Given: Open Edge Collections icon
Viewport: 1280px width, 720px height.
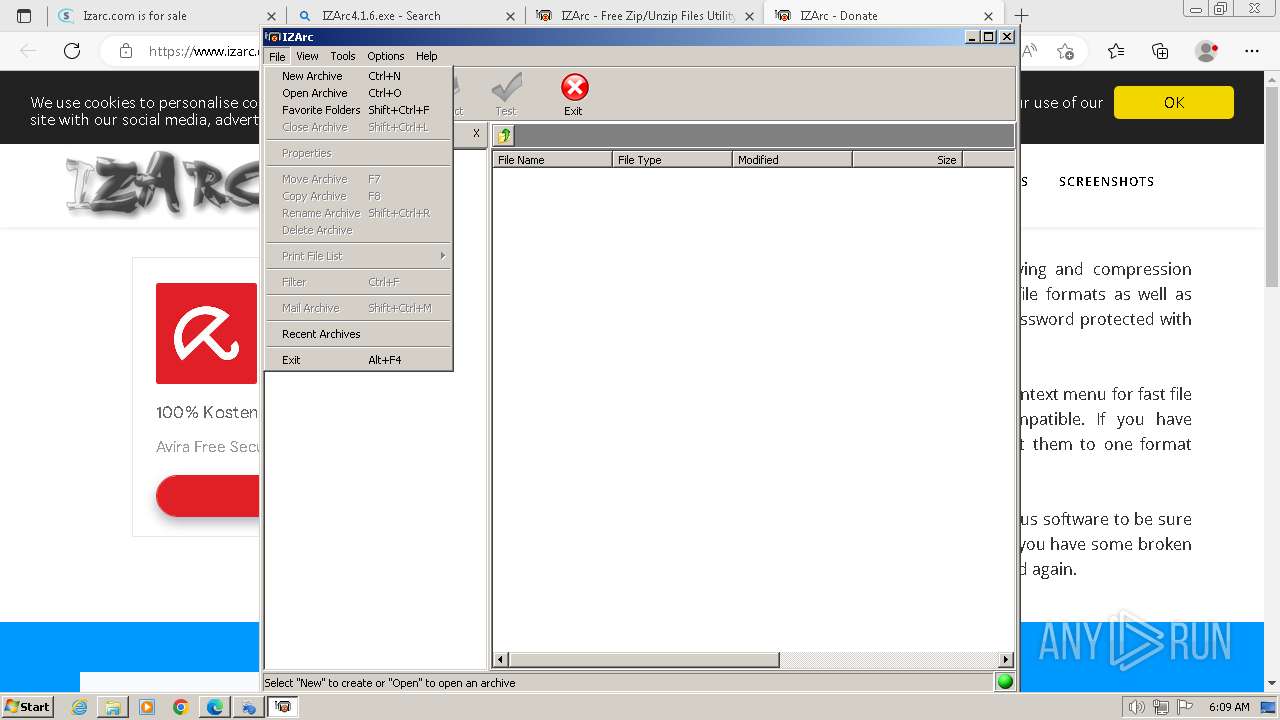Looking at the screenshot, I should [x=1160, y=51].
